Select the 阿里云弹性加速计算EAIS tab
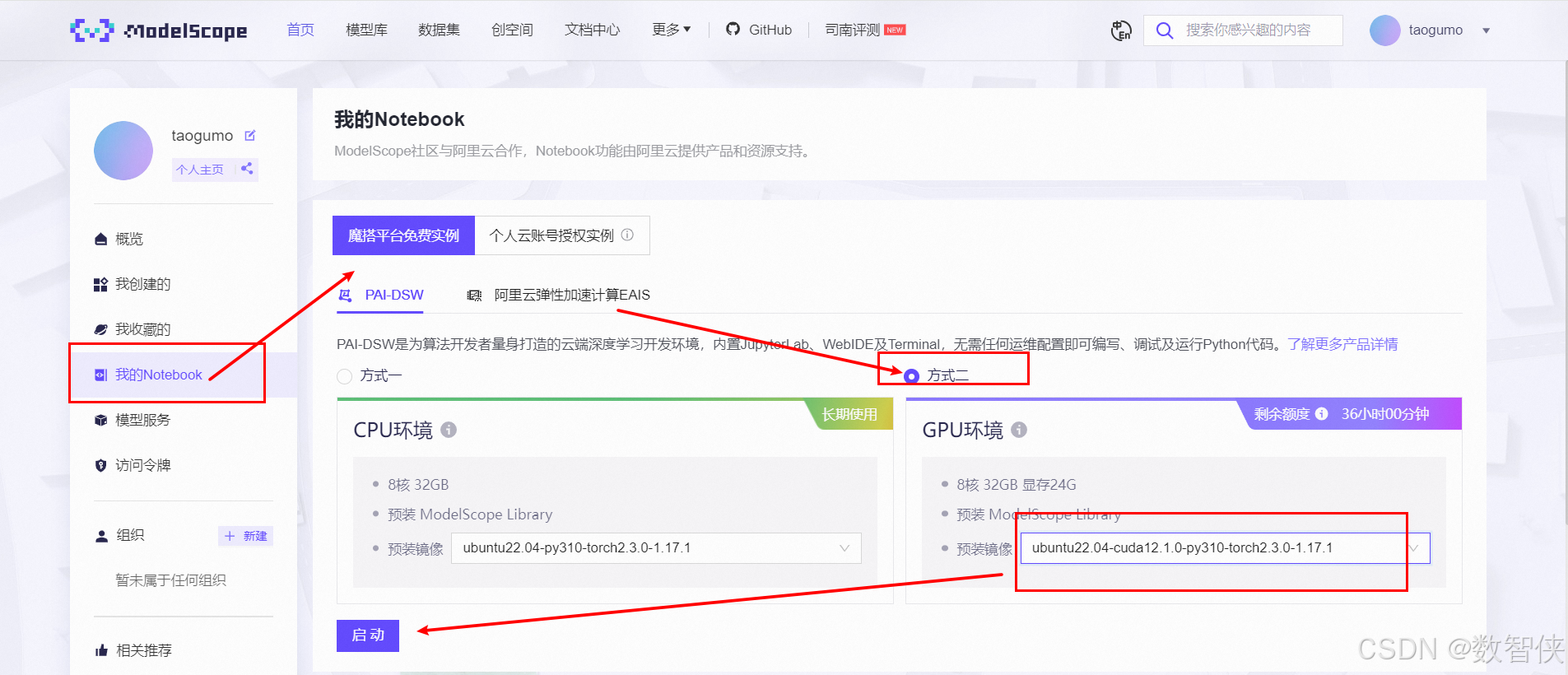This screenshot has width=1568, height=675. click(x=558, y=295)
